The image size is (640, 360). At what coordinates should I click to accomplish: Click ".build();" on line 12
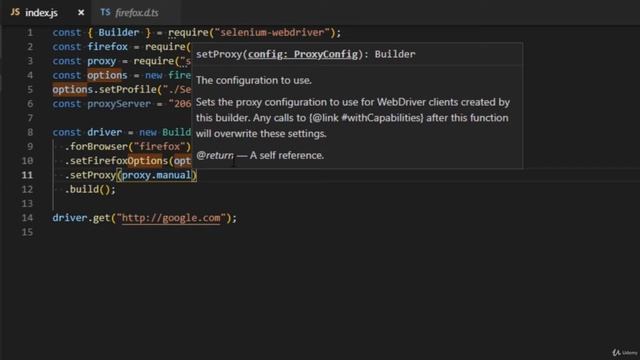click(x=90, y=189)
